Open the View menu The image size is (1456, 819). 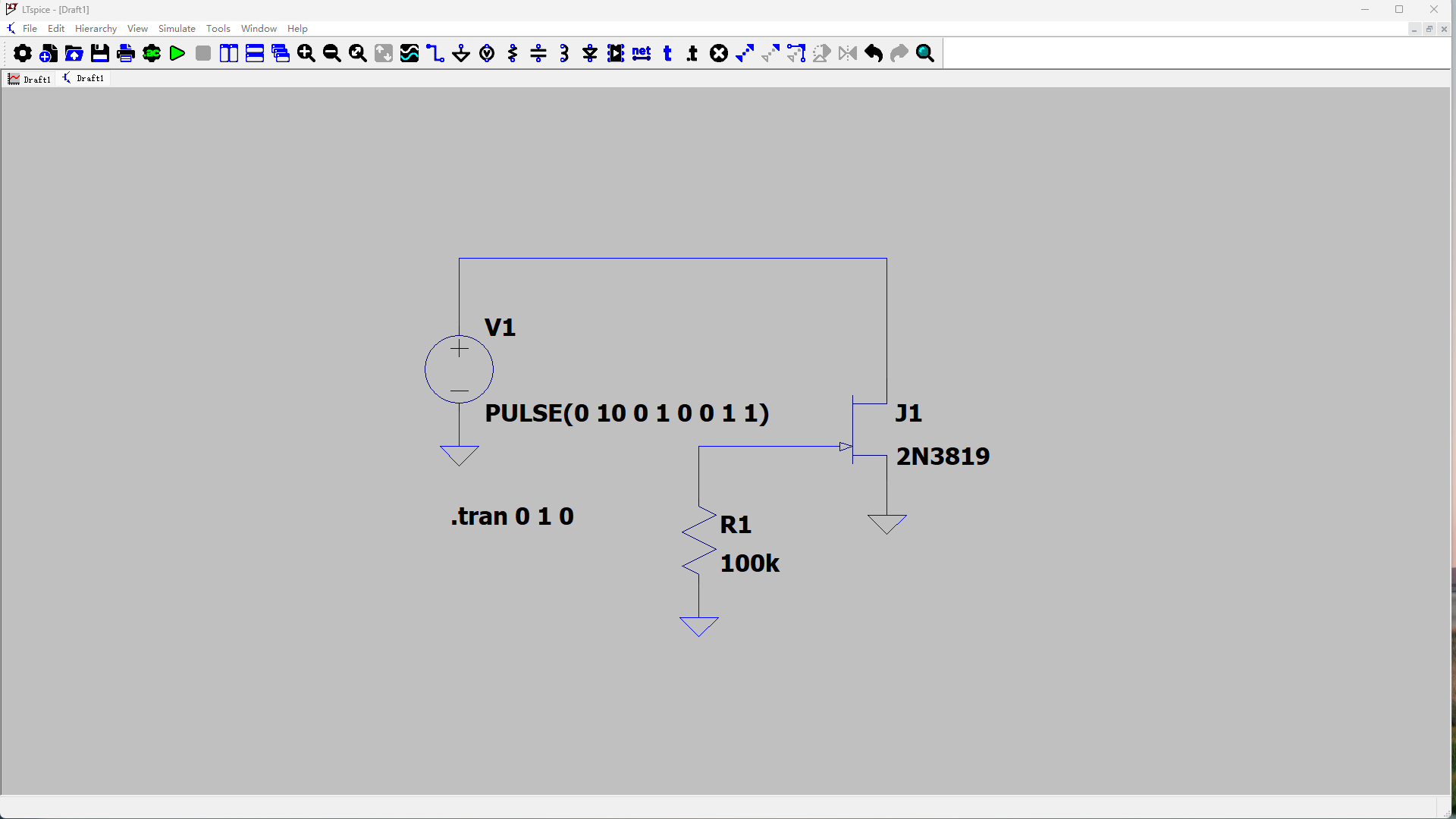pos(137,28)
